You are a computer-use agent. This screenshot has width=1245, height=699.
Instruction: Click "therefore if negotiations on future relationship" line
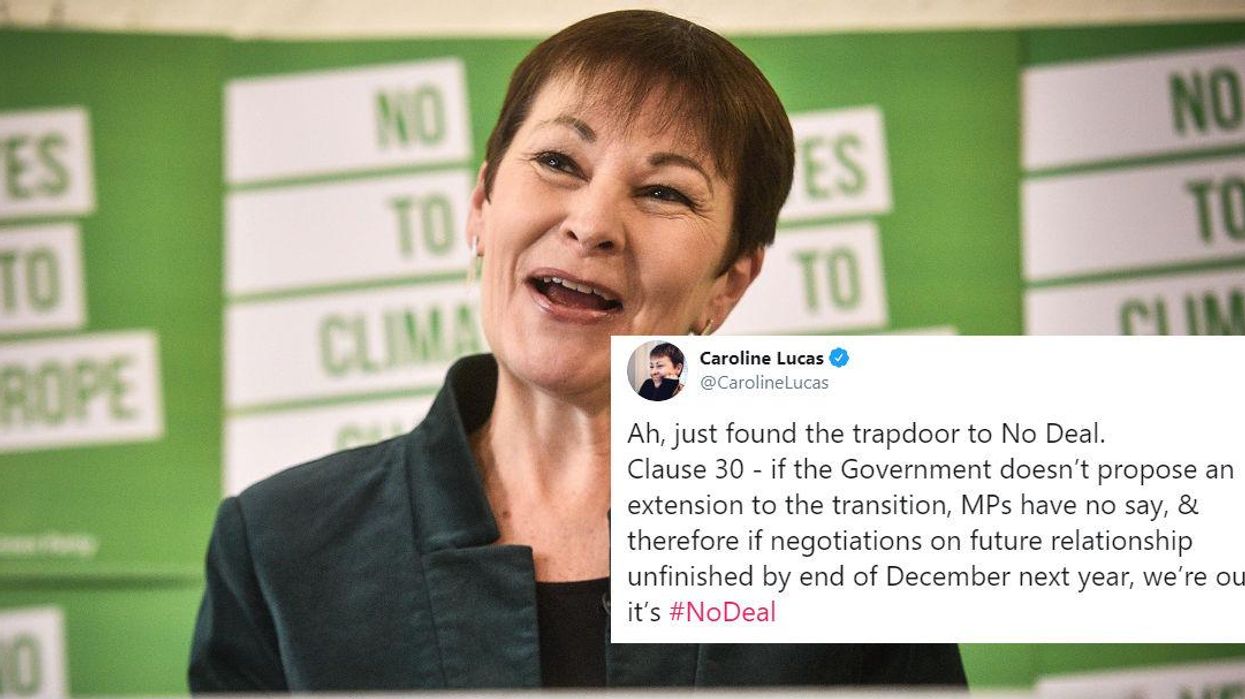(x=909, y=541)
